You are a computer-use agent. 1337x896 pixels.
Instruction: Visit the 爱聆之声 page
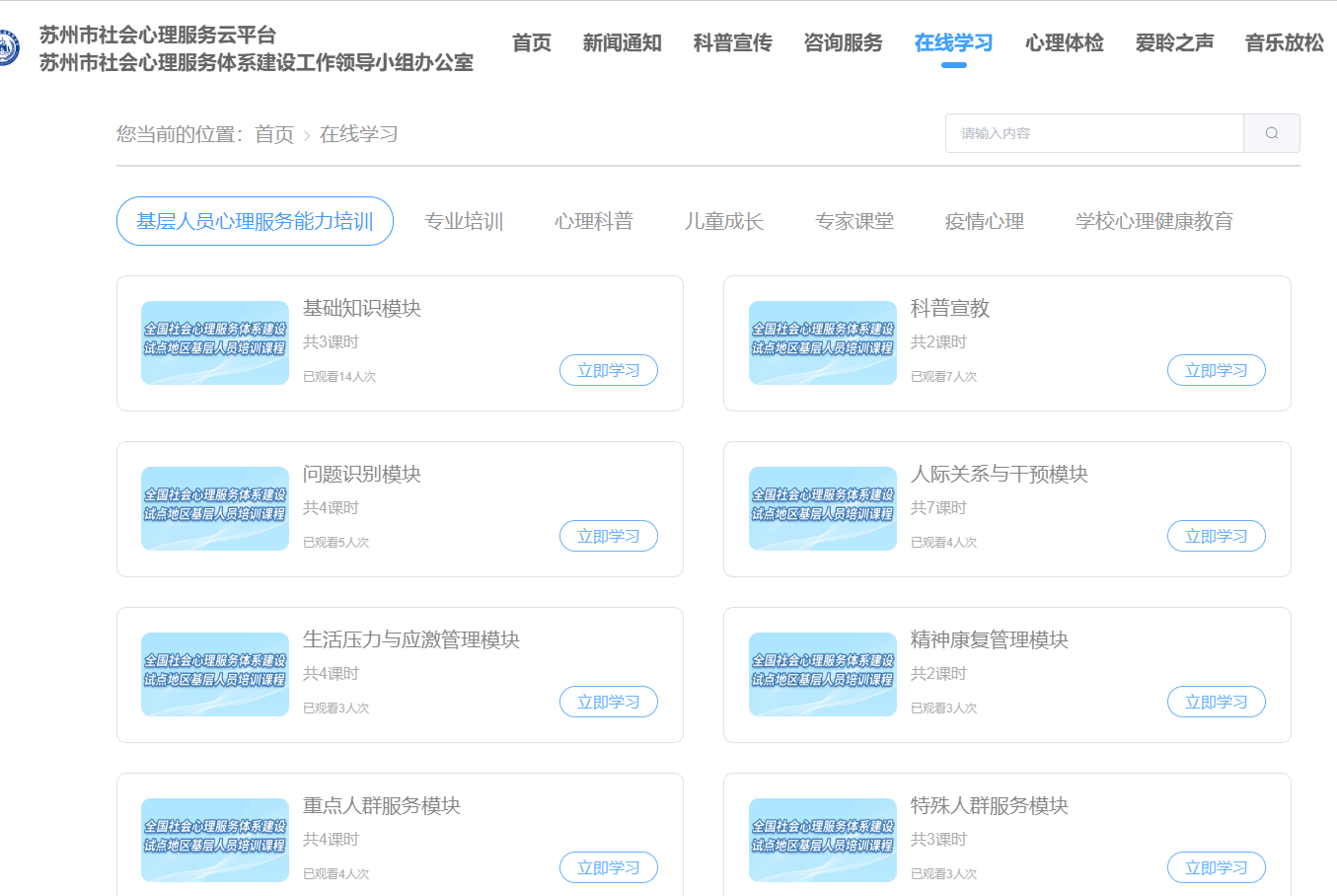click(x=1174, y=43)
